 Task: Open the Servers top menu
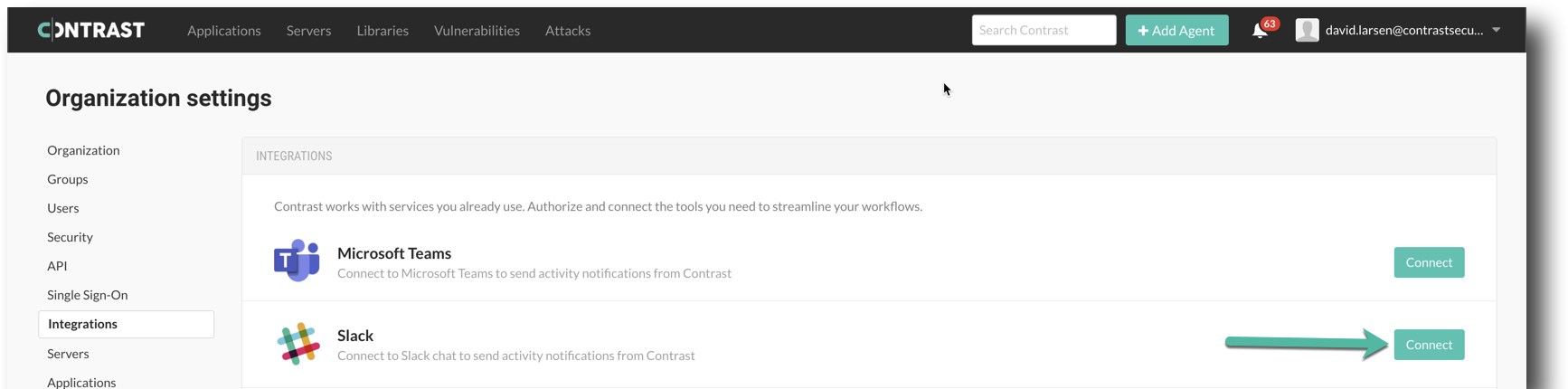click(308, 30)
